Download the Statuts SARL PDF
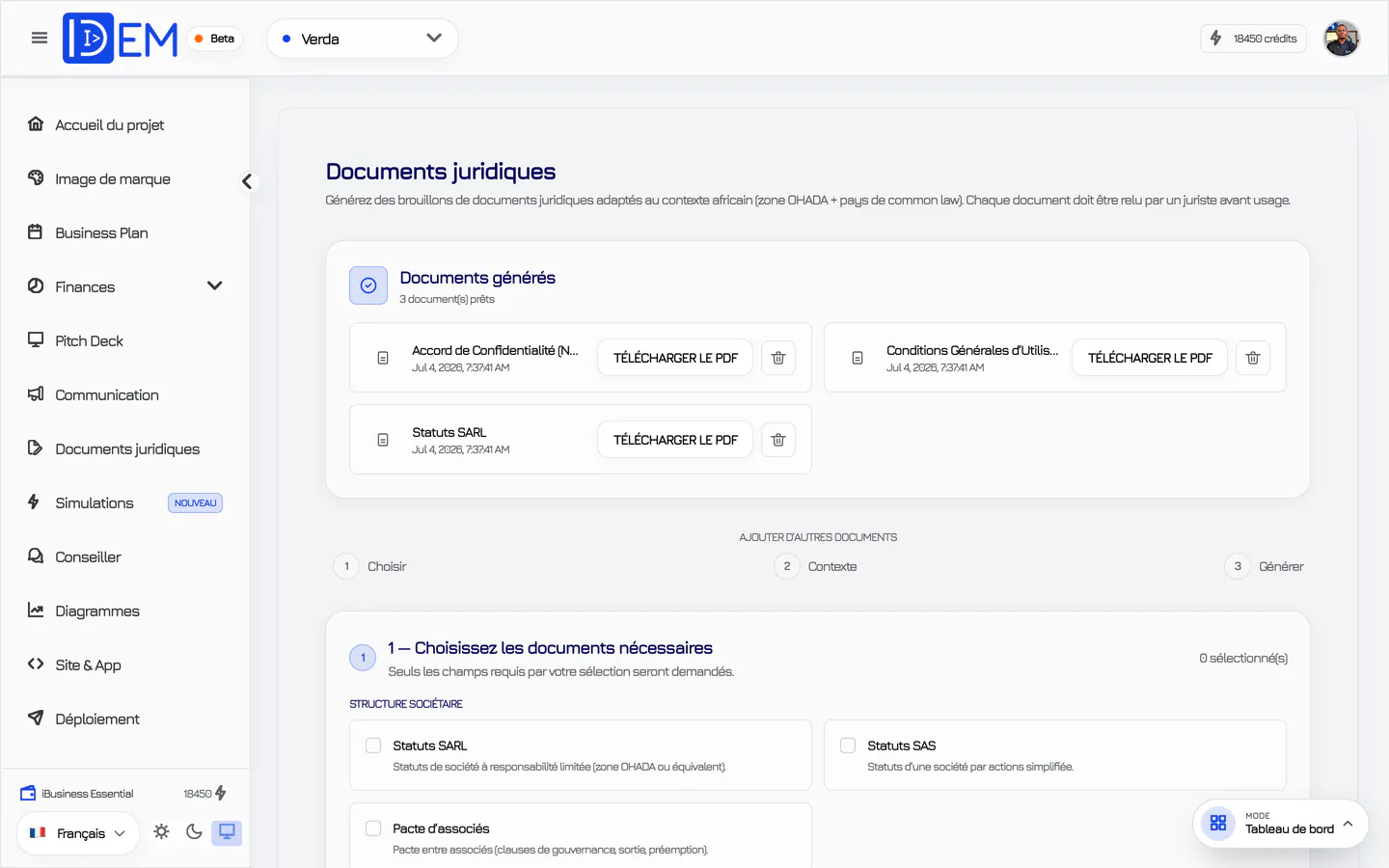1389x868 pixels. [x=675, y=440]
